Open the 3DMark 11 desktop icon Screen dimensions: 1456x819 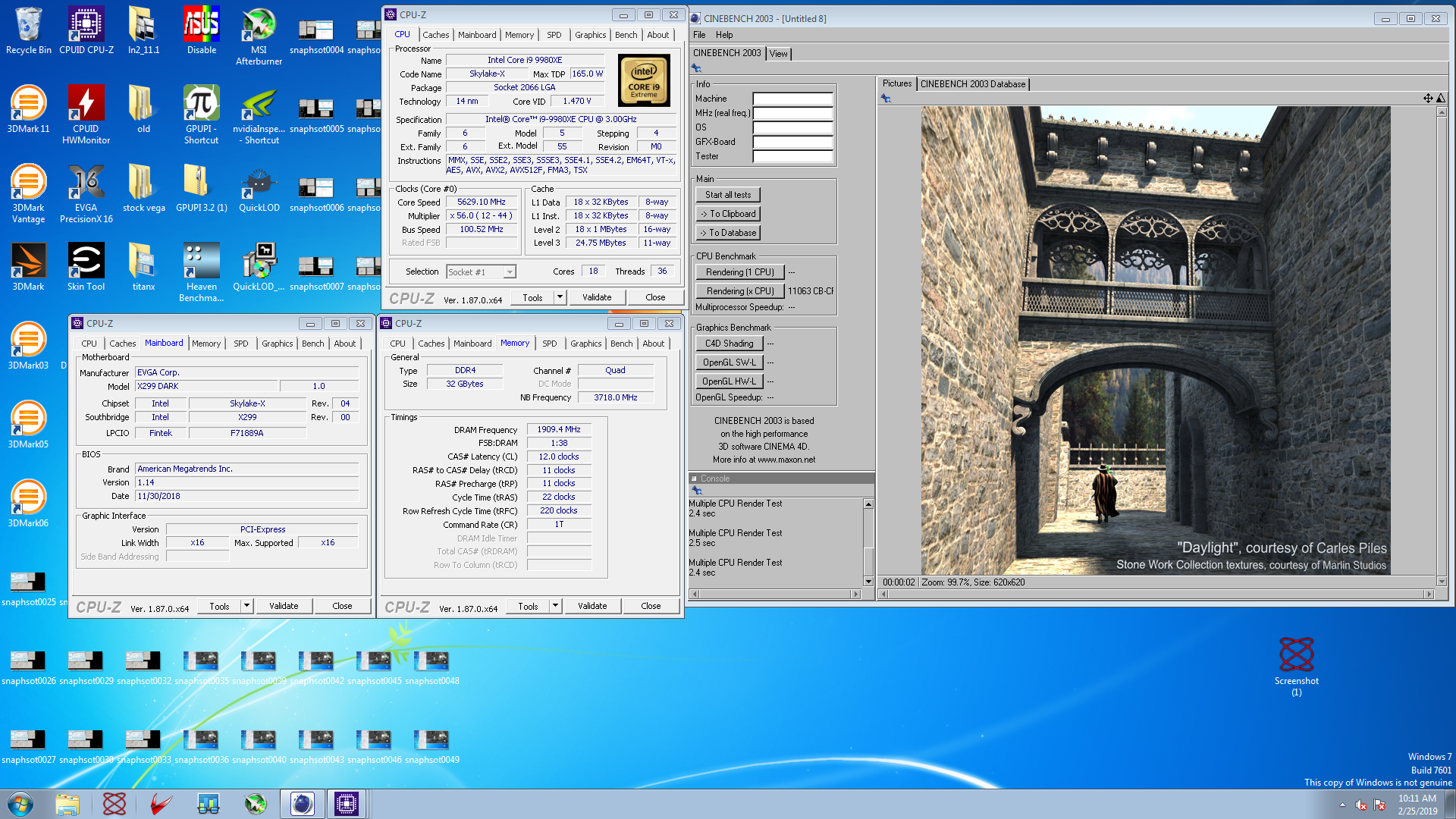(x=28, y=110)
